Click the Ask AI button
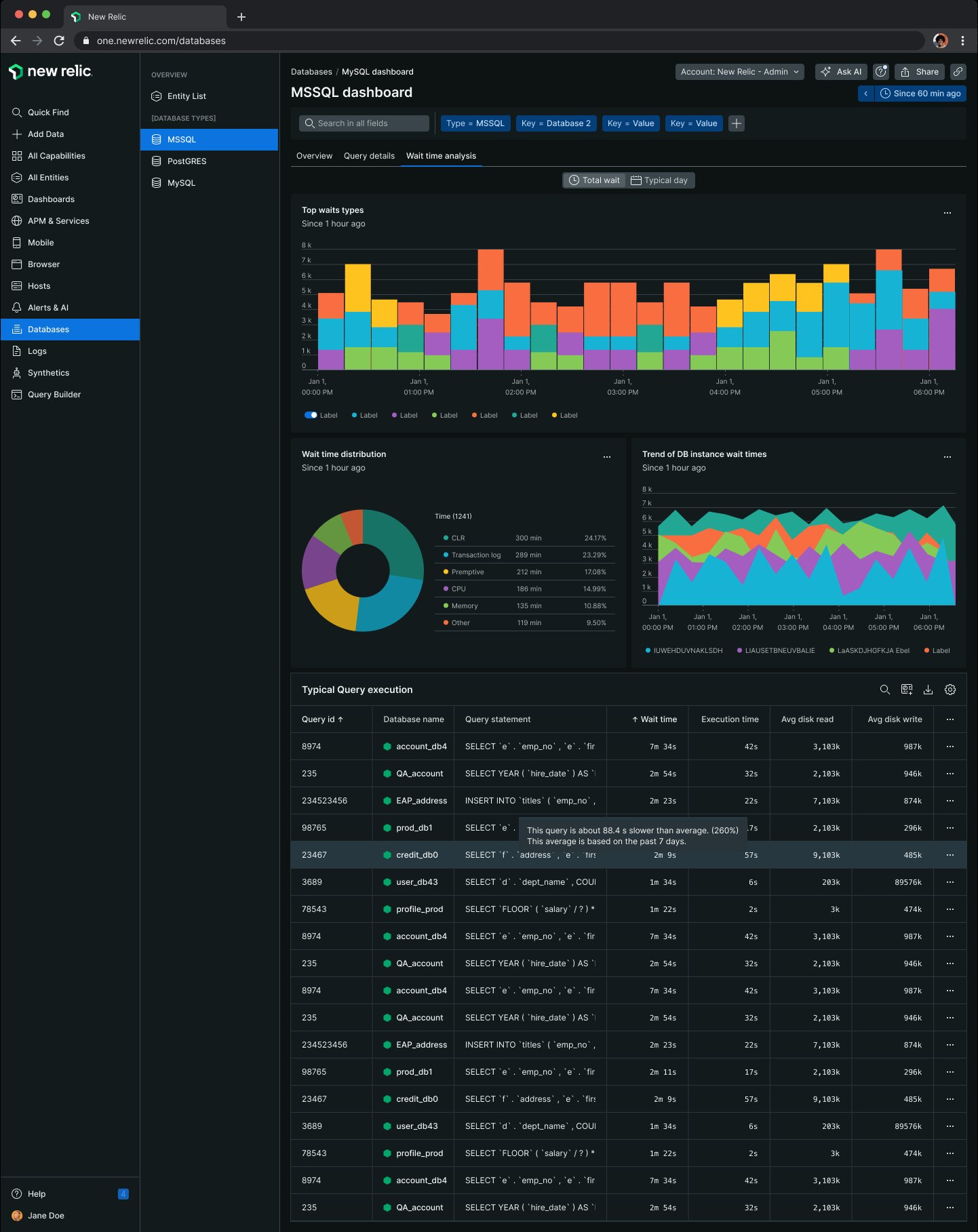 tap(841, 72)
